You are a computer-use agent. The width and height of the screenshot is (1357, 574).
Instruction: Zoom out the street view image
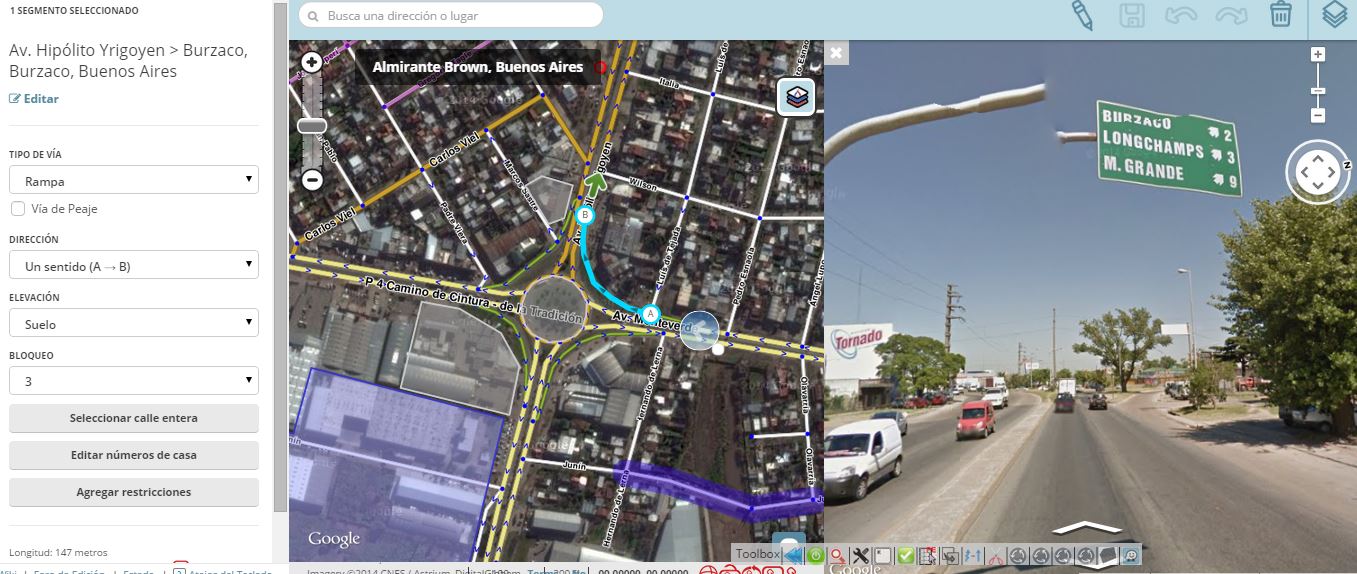[1318, 115]
